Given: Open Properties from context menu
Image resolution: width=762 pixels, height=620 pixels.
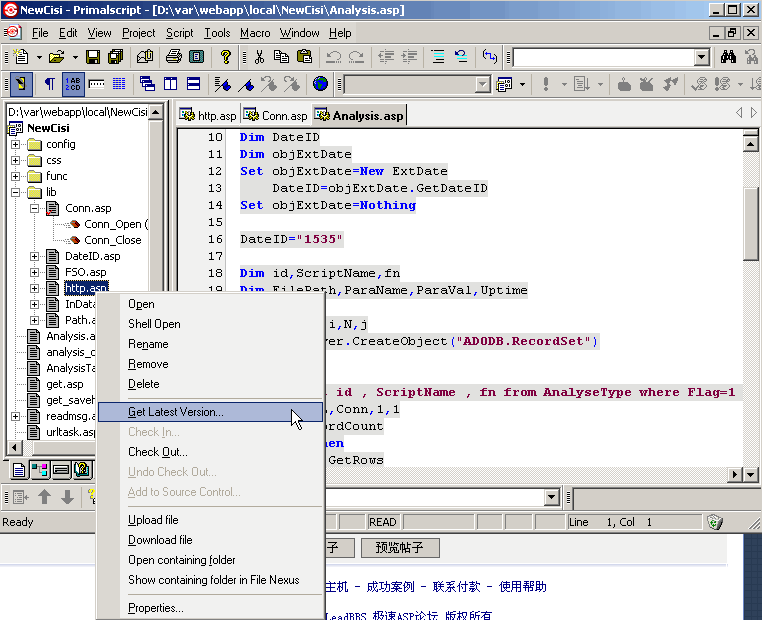Looking at the screenshot, I should coord(210,608).
